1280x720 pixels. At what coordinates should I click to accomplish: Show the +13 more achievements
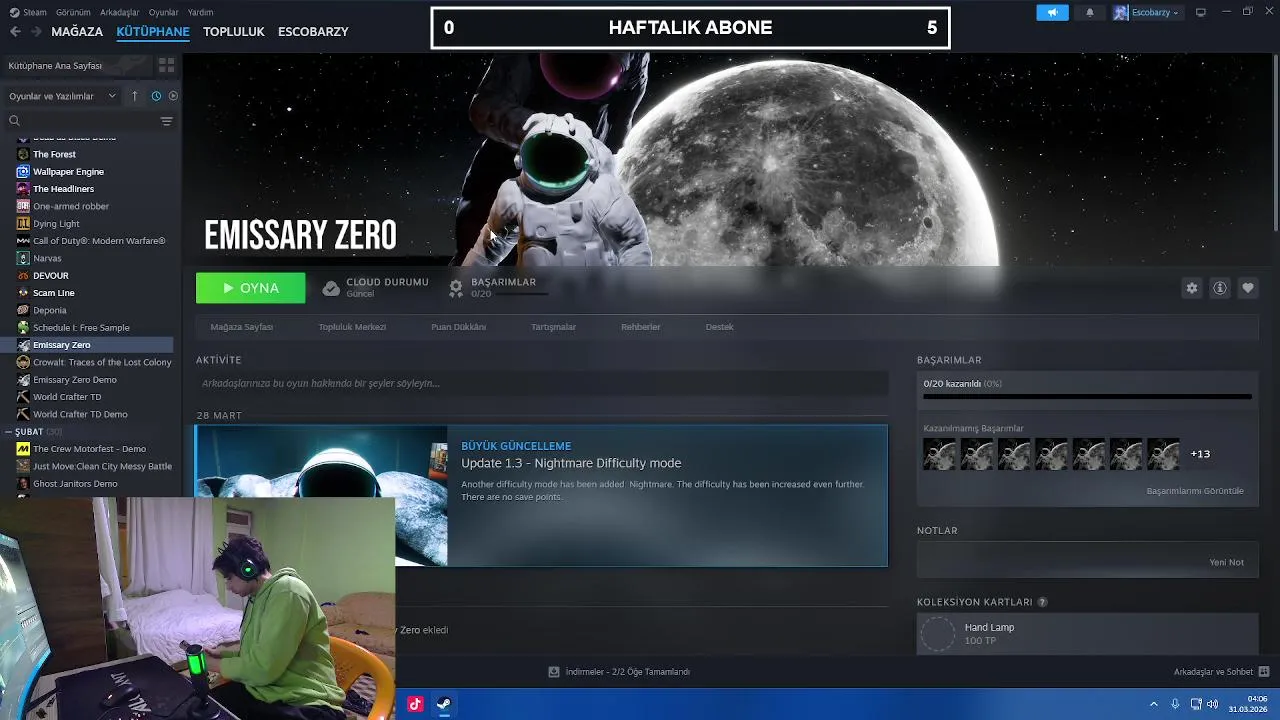pyautogui.click(x=1200, y=454)
